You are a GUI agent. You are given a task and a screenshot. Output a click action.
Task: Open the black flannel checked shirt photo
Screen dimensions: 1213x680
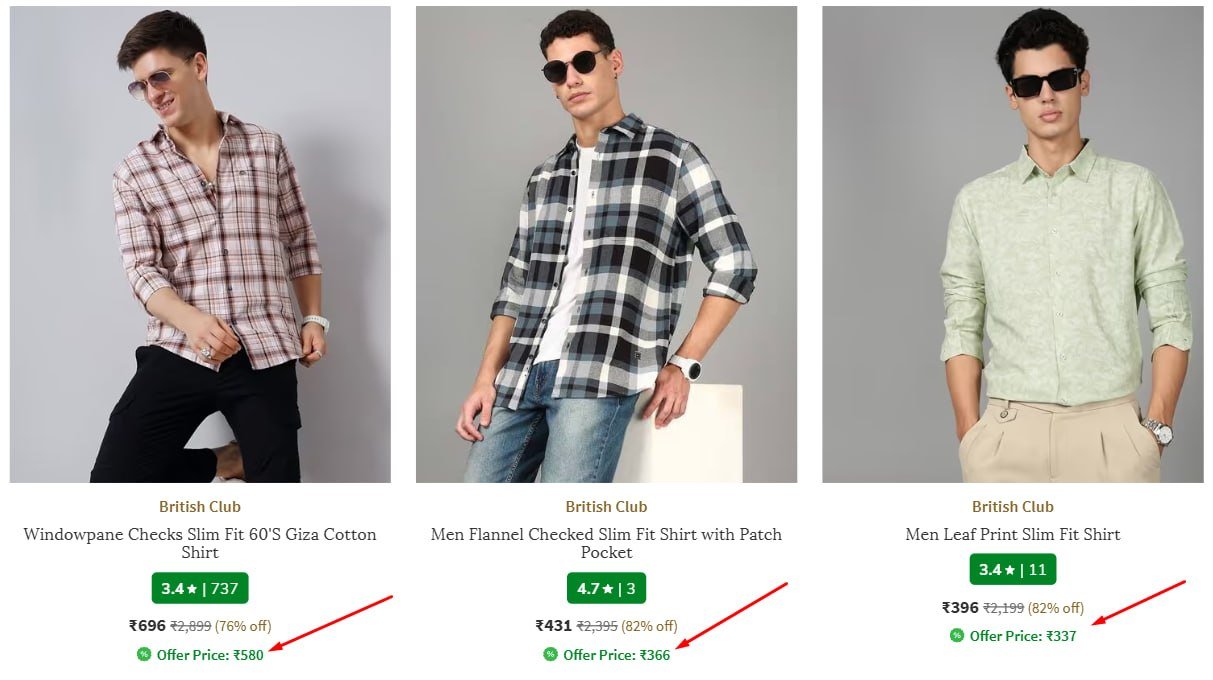607,244
